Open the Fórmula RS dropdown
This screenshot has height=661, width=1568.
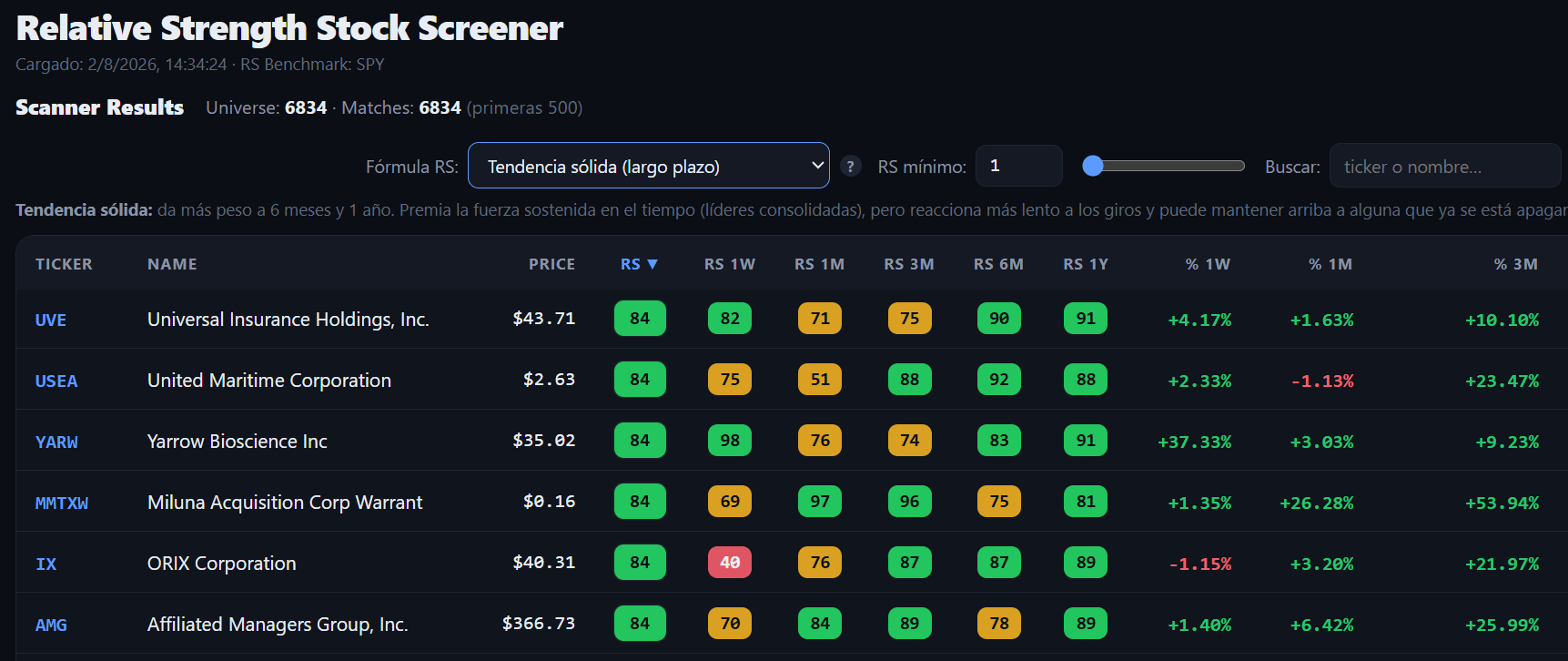pyautogui.click(x=648, y=166)
